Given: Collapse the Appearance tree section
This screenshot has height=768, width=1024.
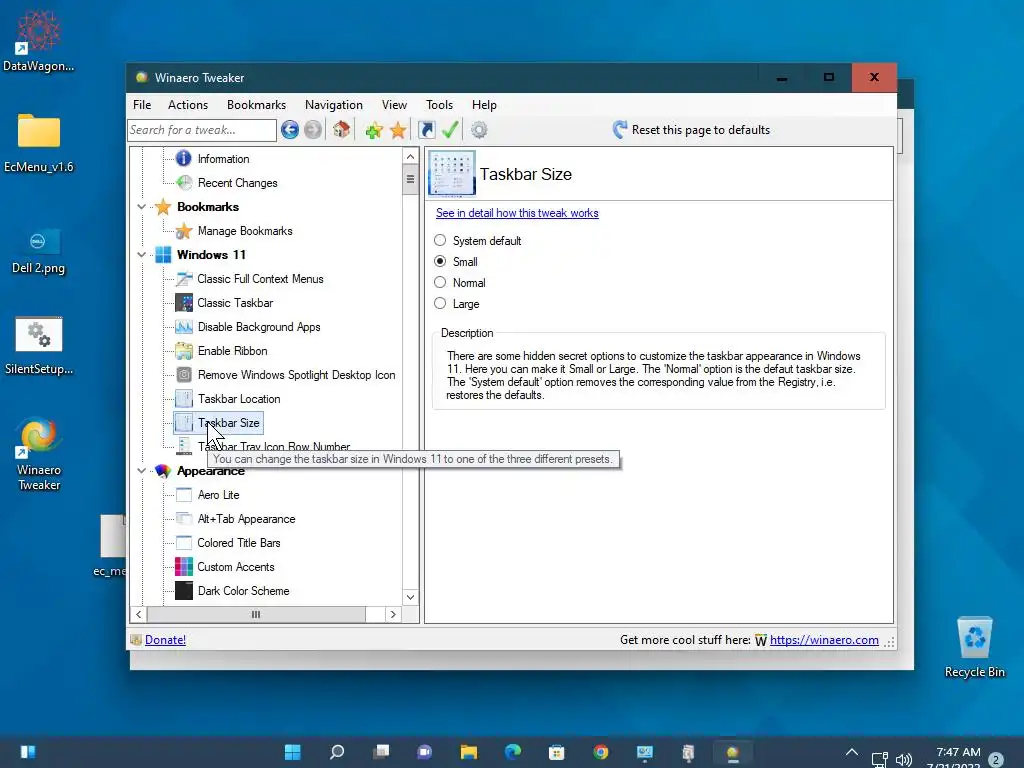Looking at the screenshot, I should 142,470.
